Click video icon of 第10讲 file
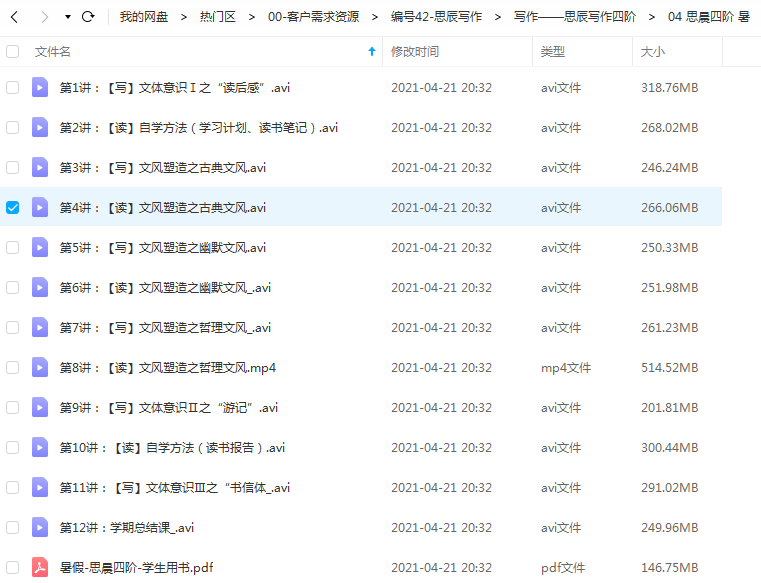The height and width of the screenshot is (583, 761). pyautogui.click(x=40, y=448)
